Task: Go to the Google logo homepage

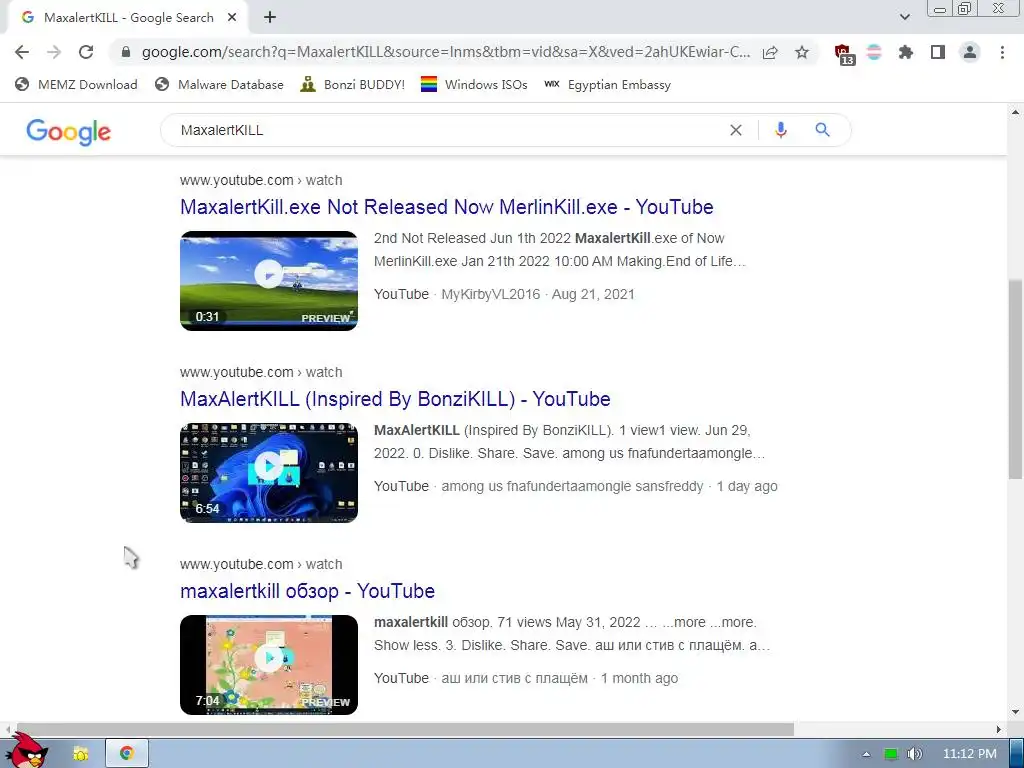Action: [x=69, y=131]
